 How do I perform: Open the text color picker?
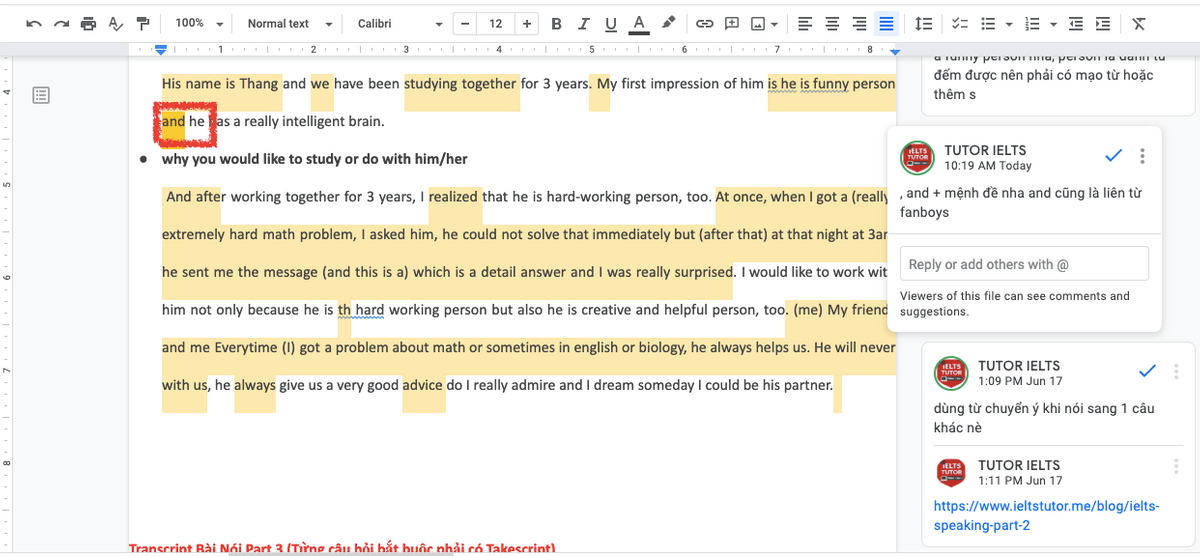(x=641, y=23)
